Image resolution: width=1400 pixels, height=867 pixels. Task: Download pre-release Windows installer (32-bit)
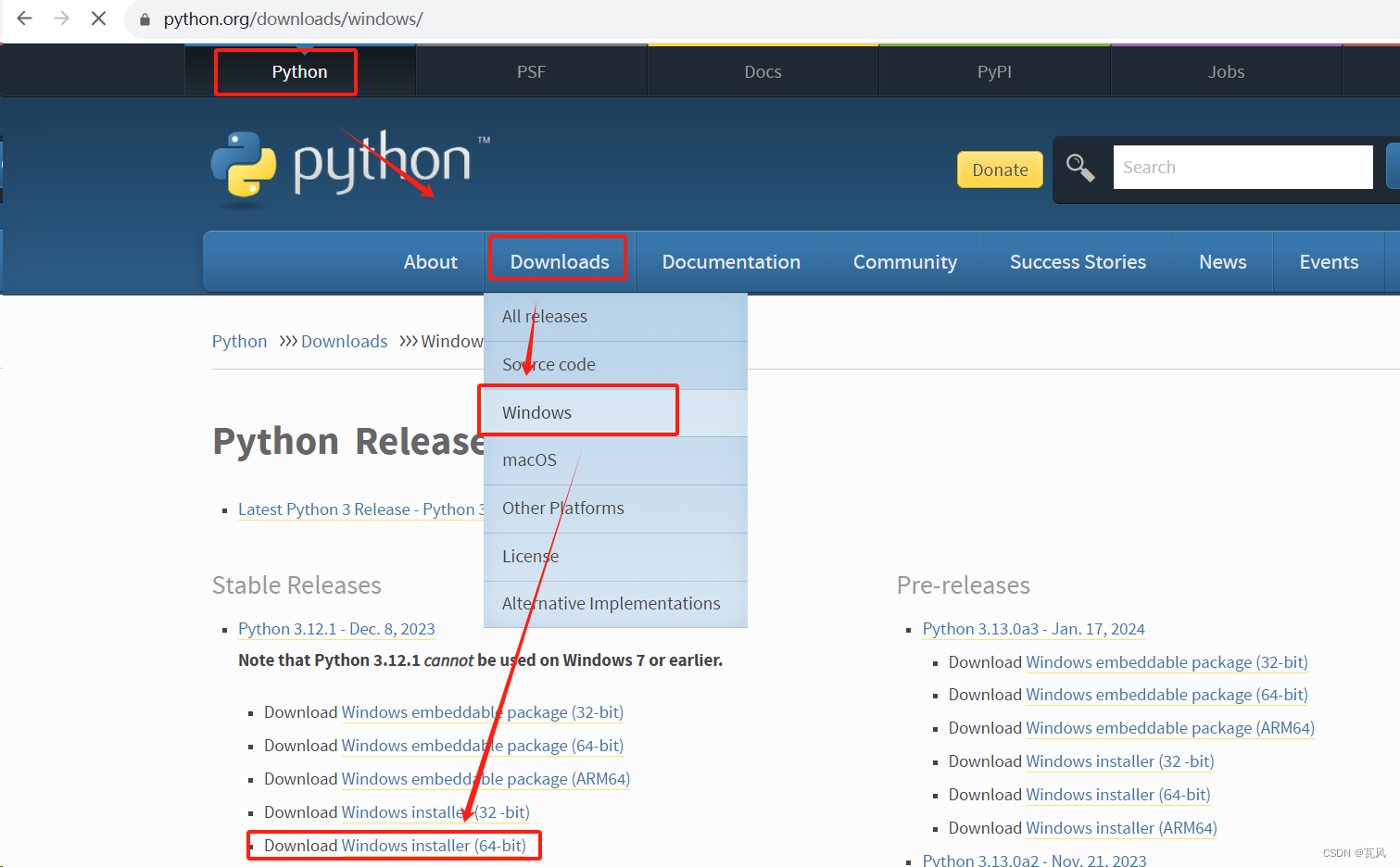pyautogui.click(x=1120, y=761)
